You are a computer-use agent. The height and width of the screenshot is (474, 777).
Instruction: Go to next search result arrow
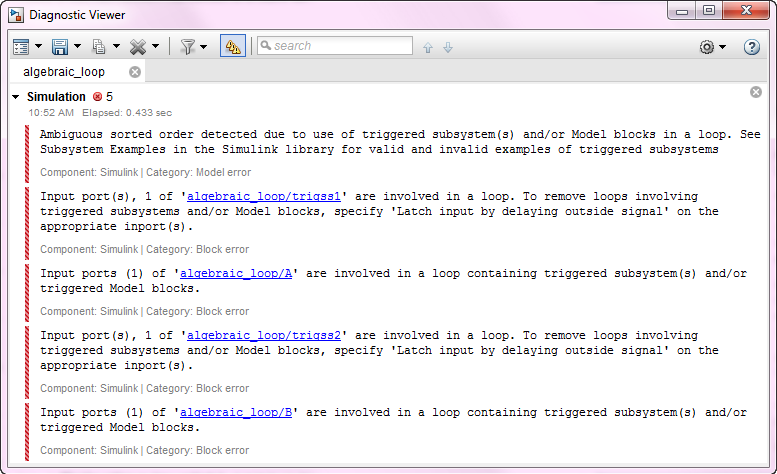pos(447,48)
